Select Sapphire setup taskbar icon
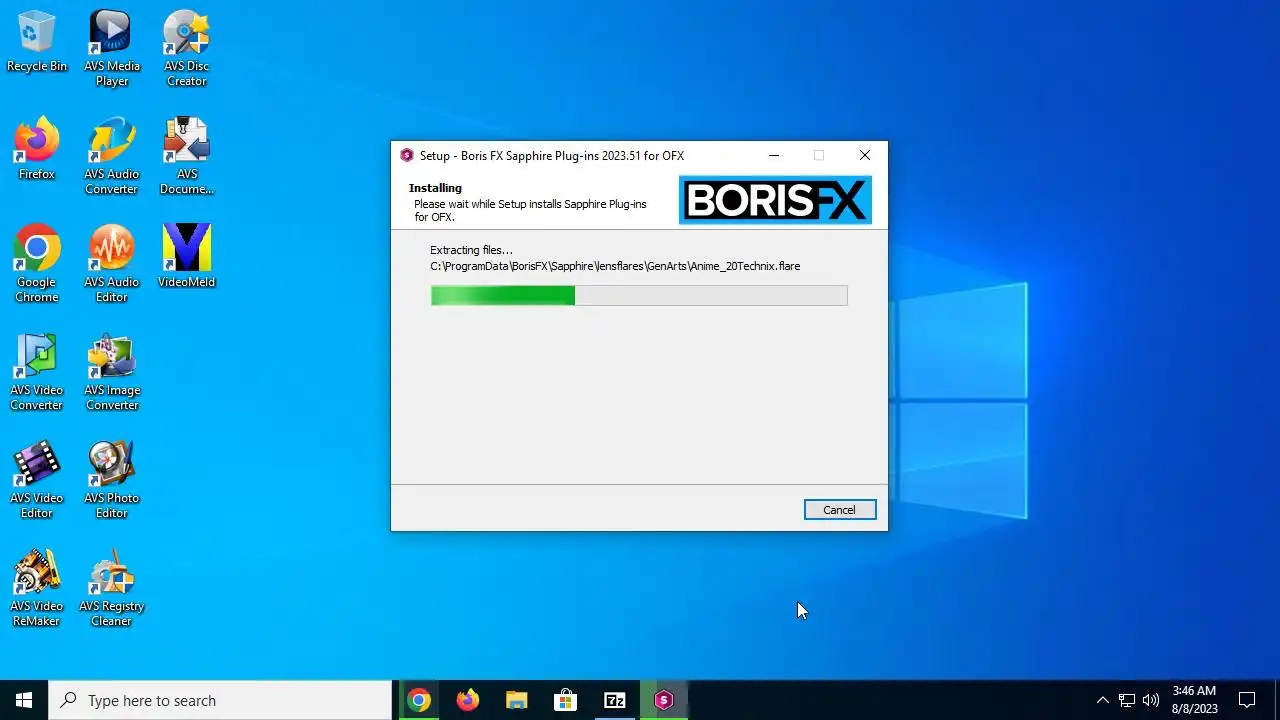1280x720 pixels. click(663, 700)
